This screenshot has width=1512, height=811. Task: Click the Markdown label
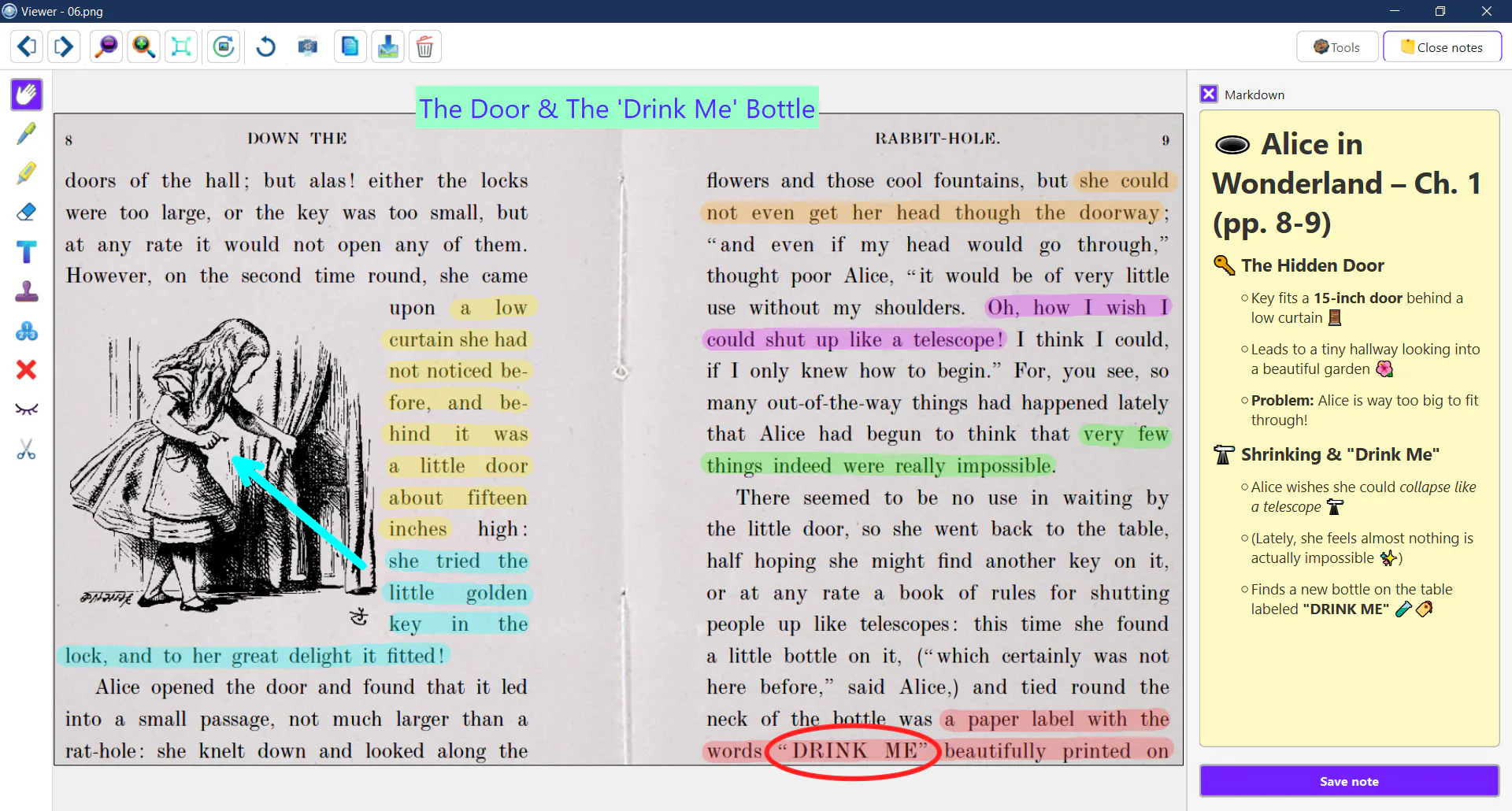click(1254, 95)
